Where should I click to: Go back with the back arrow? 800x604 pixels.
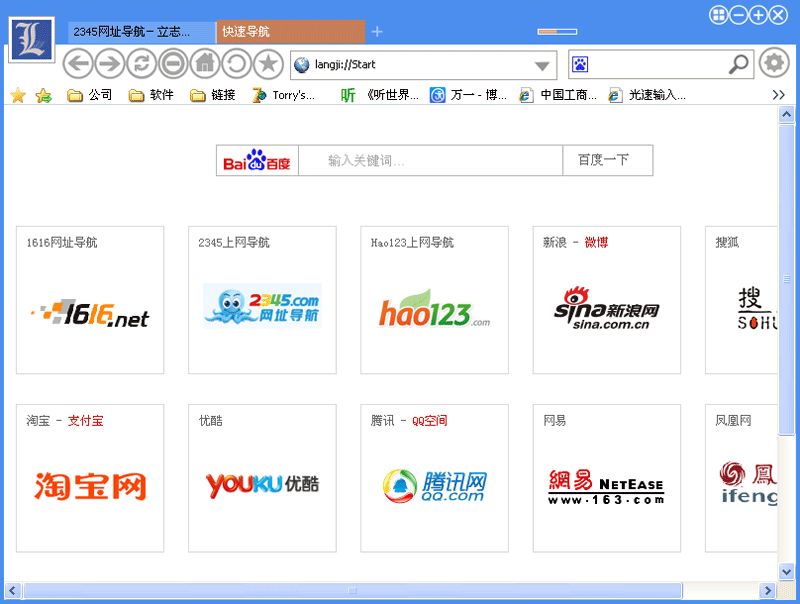pos(78,64)
